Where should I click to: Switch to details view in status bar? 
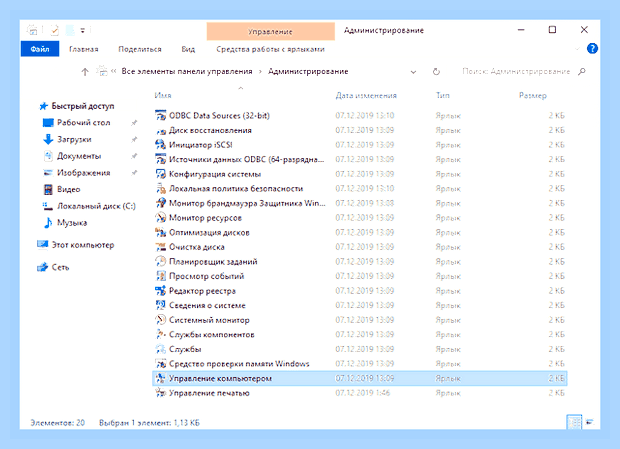click(574, 422)
